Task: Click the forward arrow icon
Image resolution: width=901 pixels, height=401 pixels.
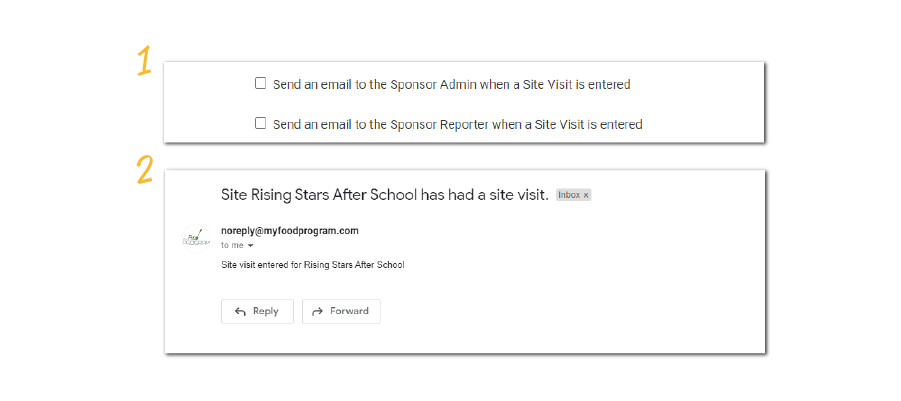Action: tap(318, 312)
